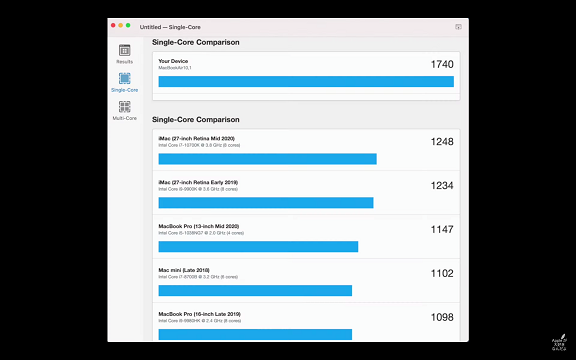Viewport: 576px width, 360px height.
Task: Switch to the Multi-Core view icon
Action: pyautogui.click(x=125, y=107)
